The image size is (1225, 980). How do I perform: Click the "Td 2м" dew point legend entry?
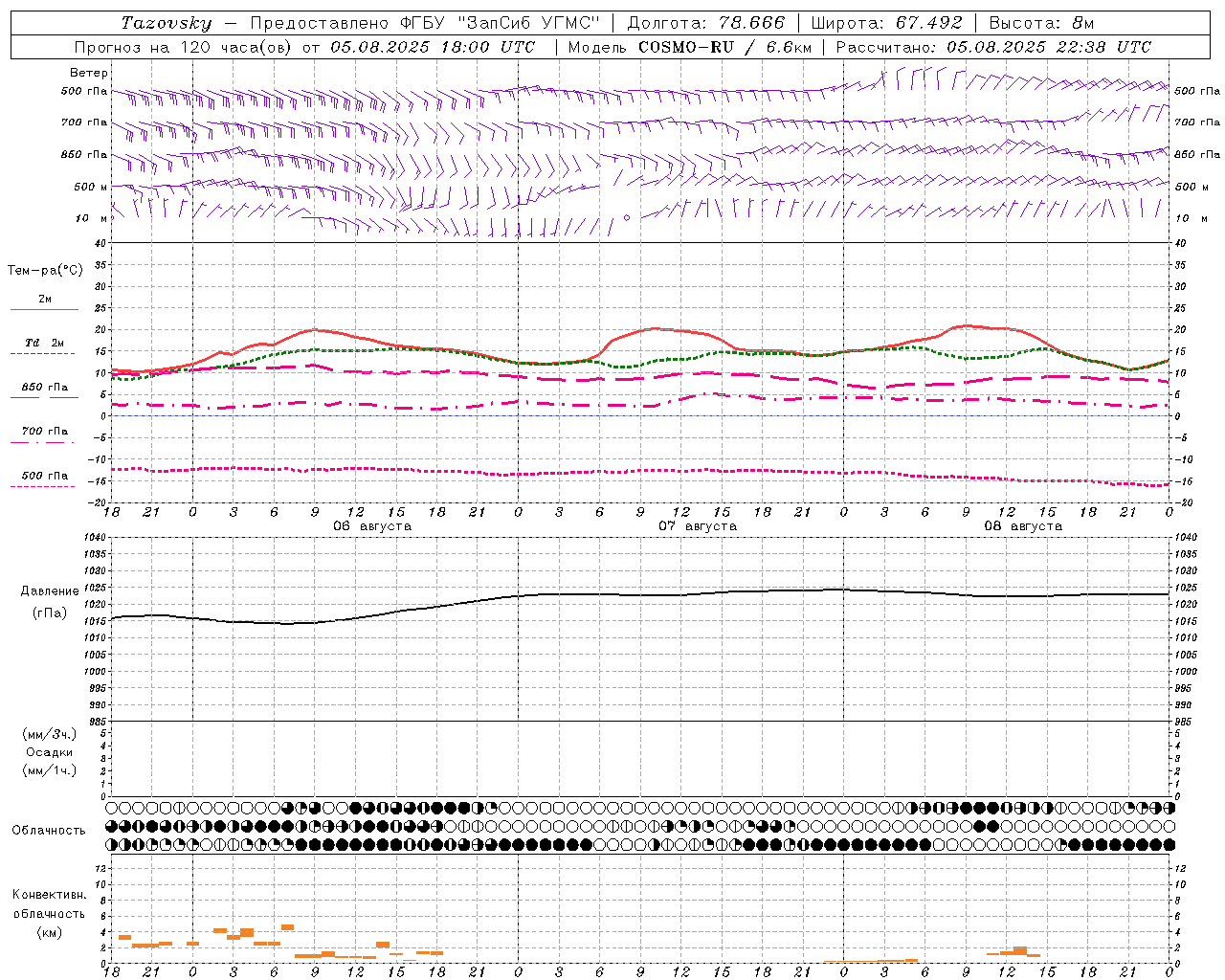click(44, 343)
